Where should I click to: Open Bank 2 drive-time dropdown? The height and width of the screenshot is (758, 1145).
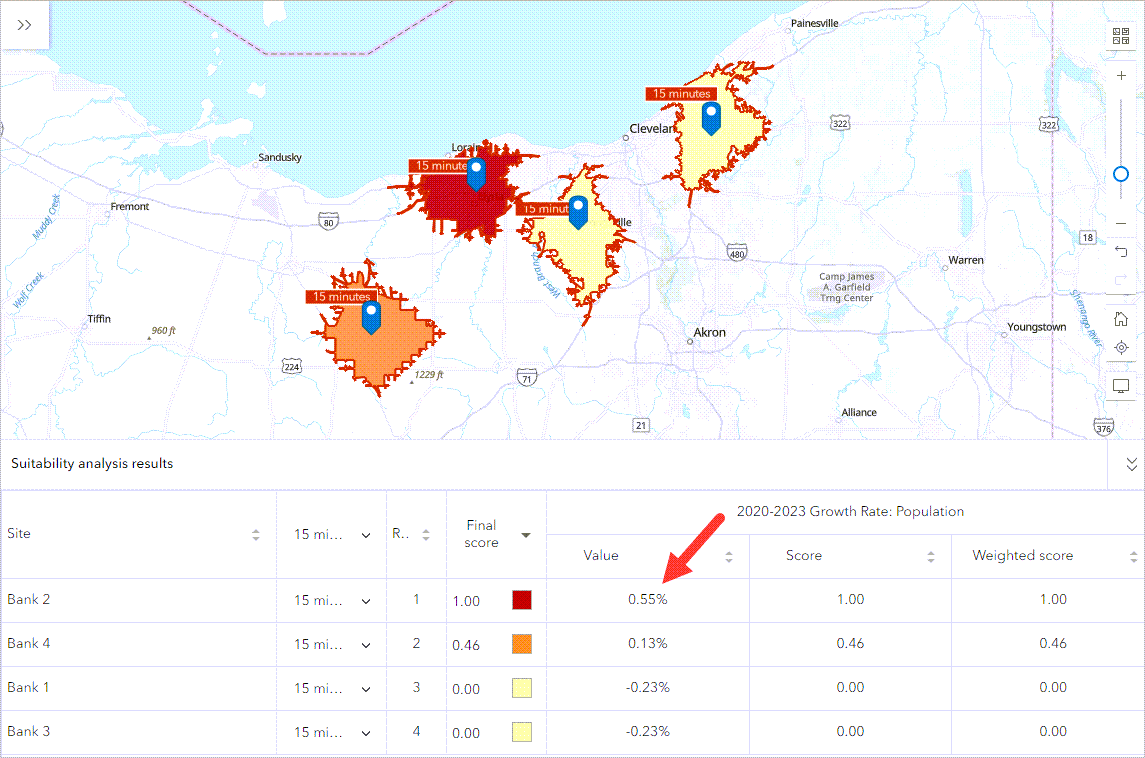(366, 601)
